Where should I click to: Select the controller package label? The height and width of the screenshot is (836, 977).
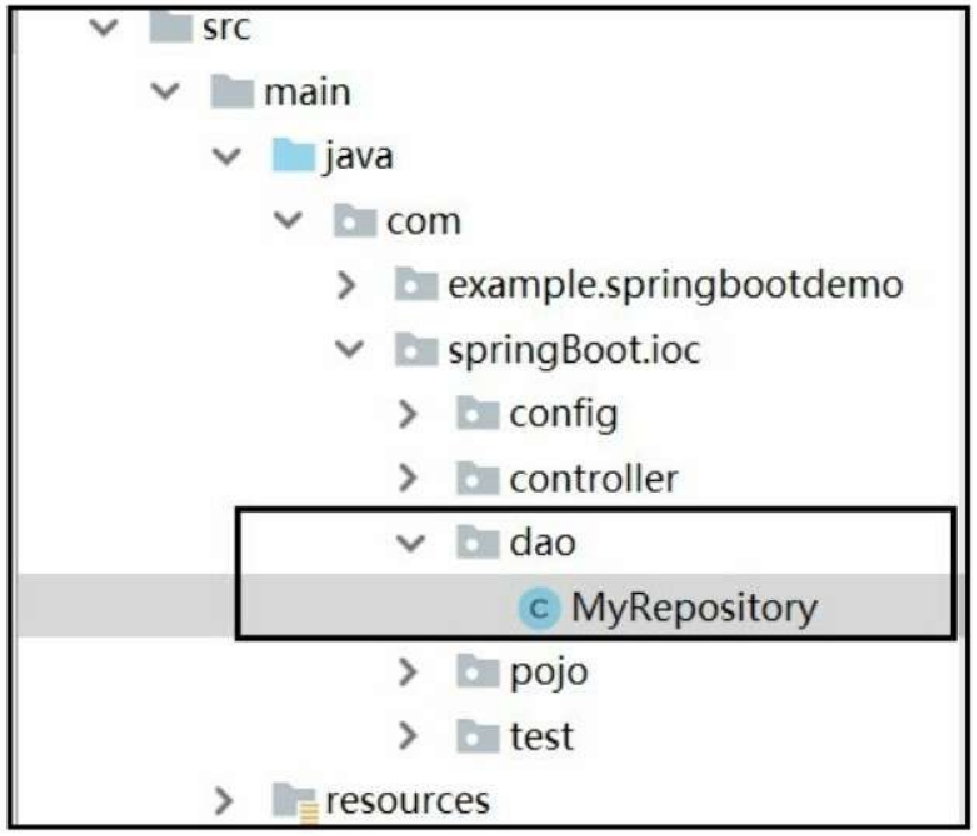594,478
